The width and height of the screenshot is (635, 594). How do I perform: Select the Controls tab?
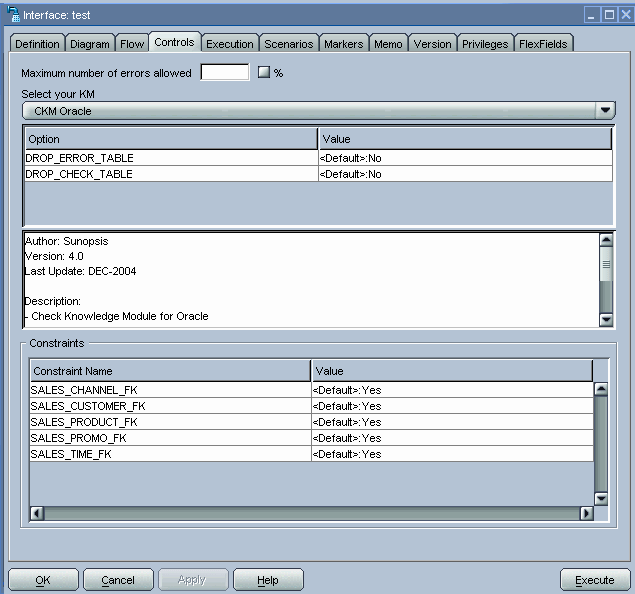(x=175, y=42)
